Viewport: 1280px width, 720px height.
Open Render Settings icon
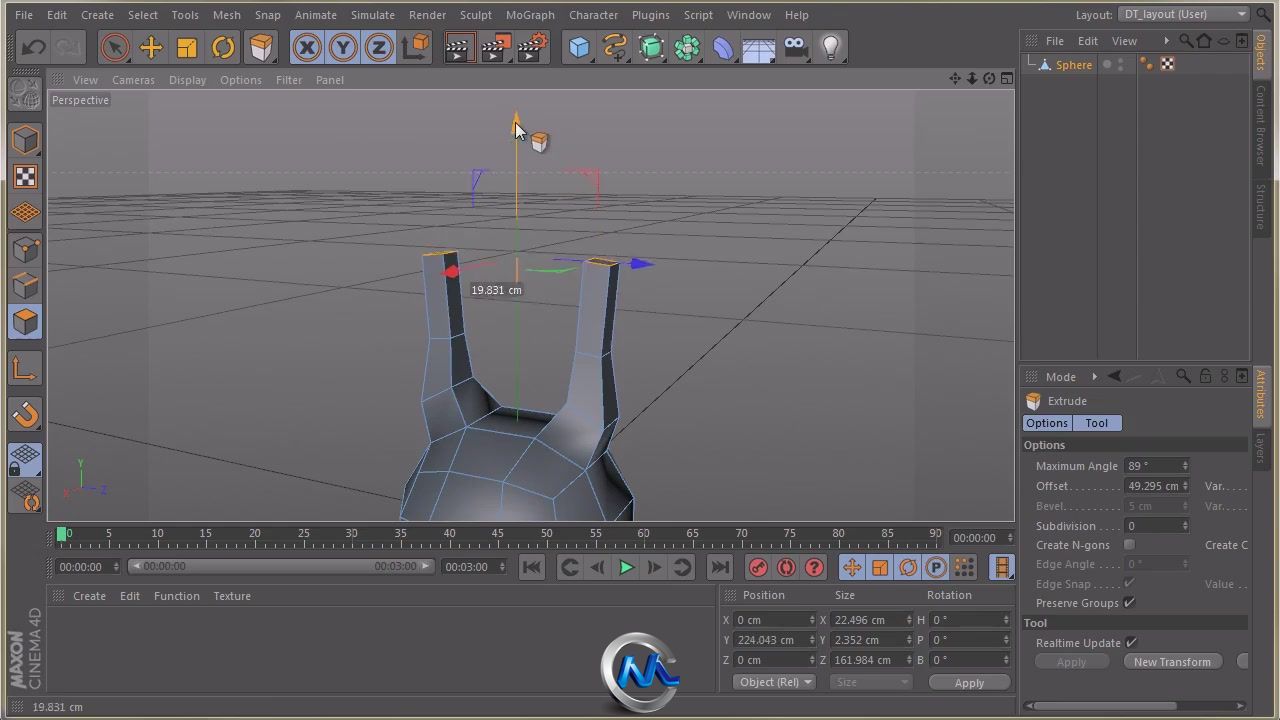point(532,47)
